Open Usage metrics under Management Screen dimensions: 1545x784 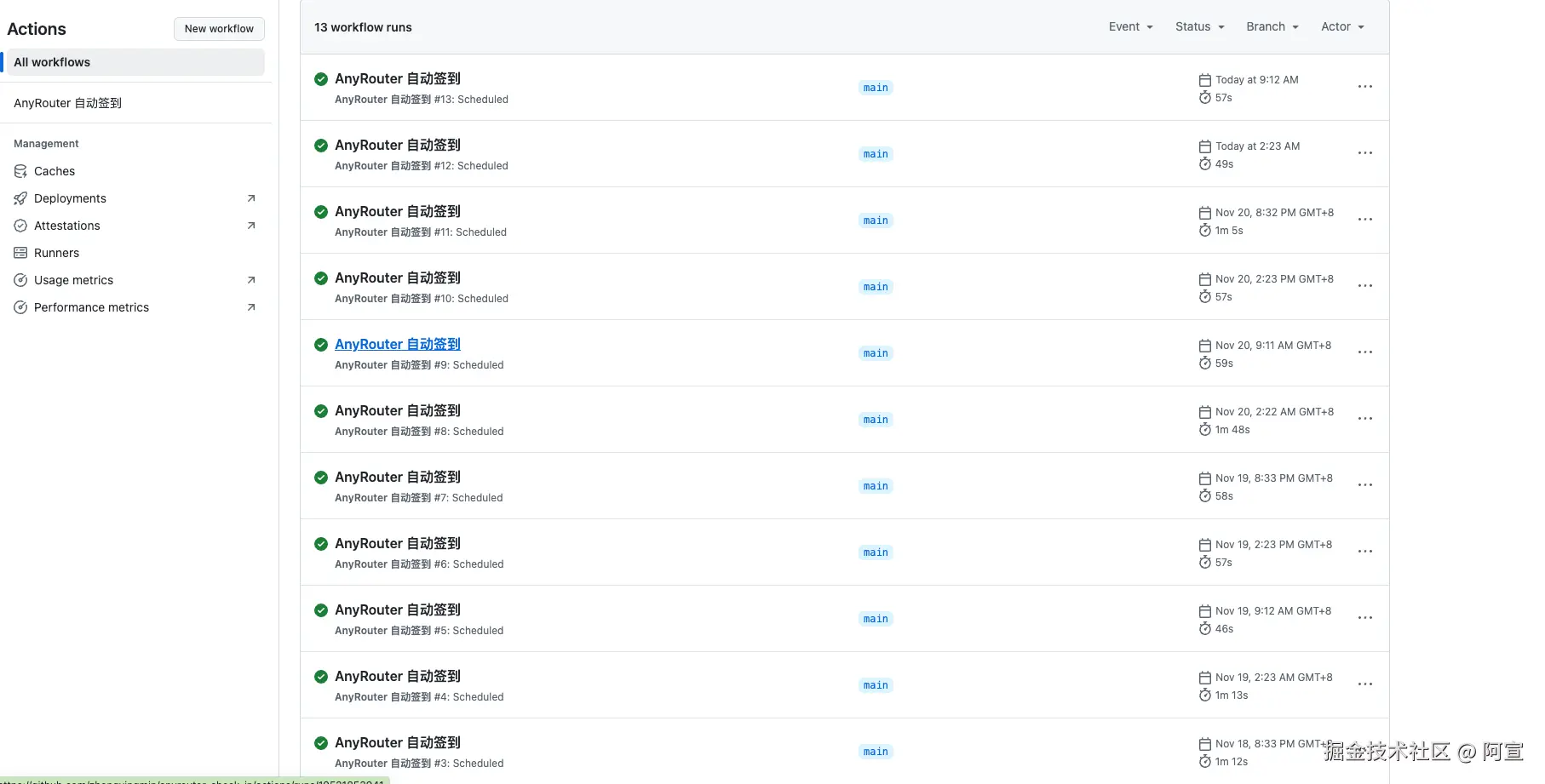click(136, 280)
